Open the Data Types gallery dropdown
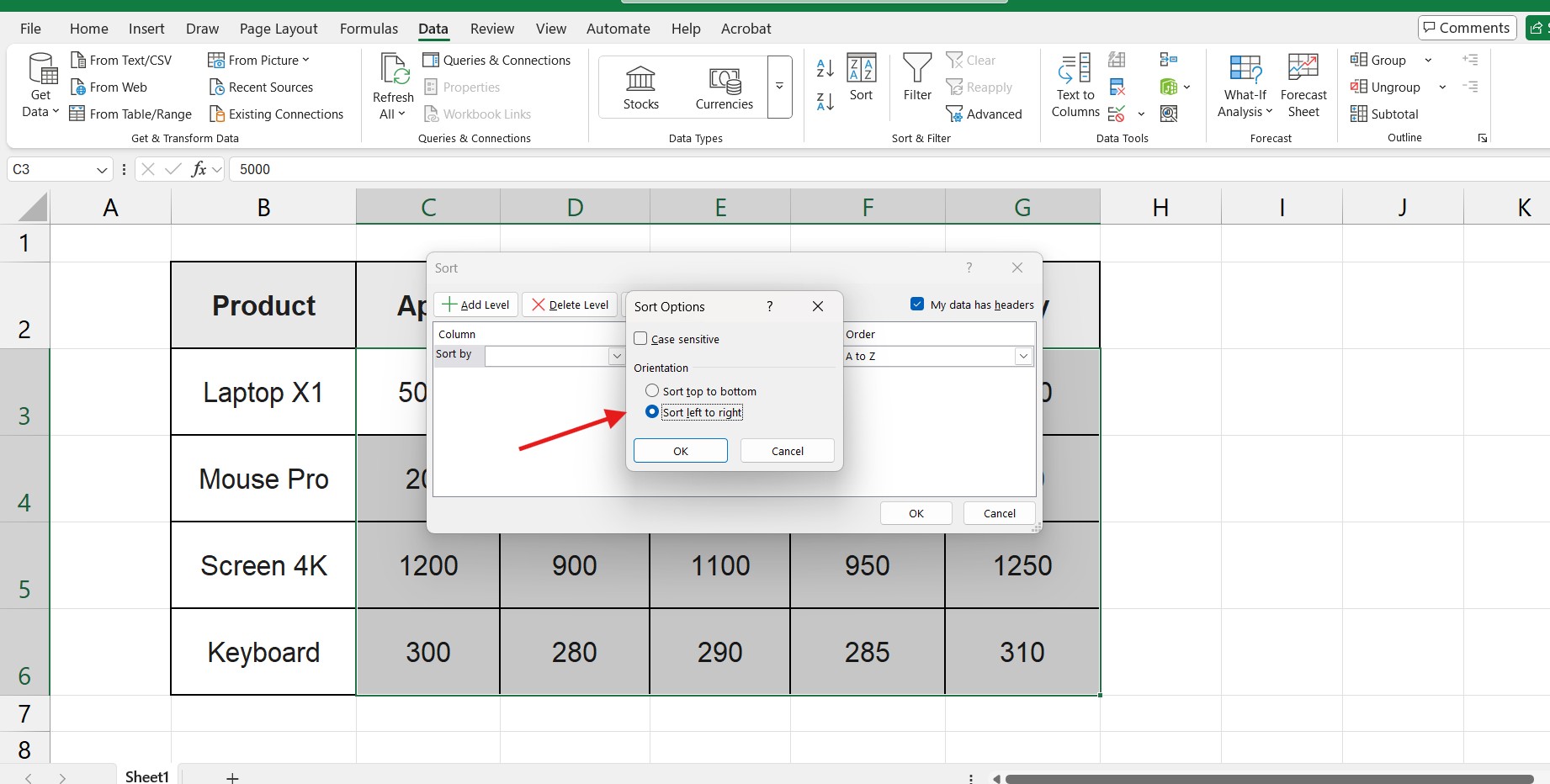The width and height of the screenshot is (1550, 784). coord(778,87)
